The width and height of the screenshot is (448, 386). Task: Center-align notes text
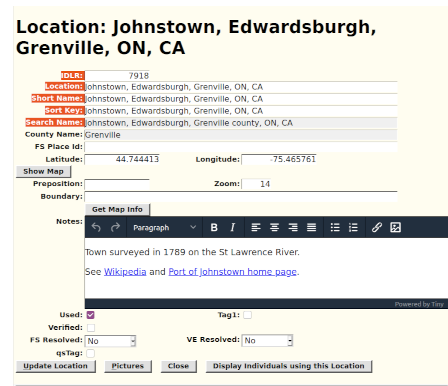tap(274, 228)
